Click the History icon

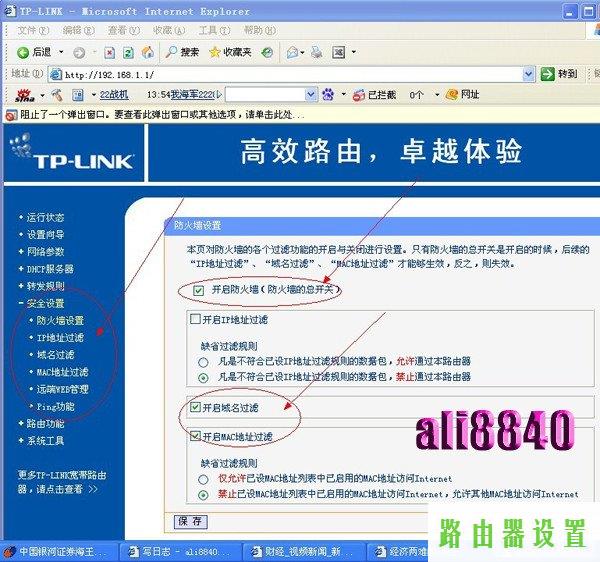(x=267, y=52)
